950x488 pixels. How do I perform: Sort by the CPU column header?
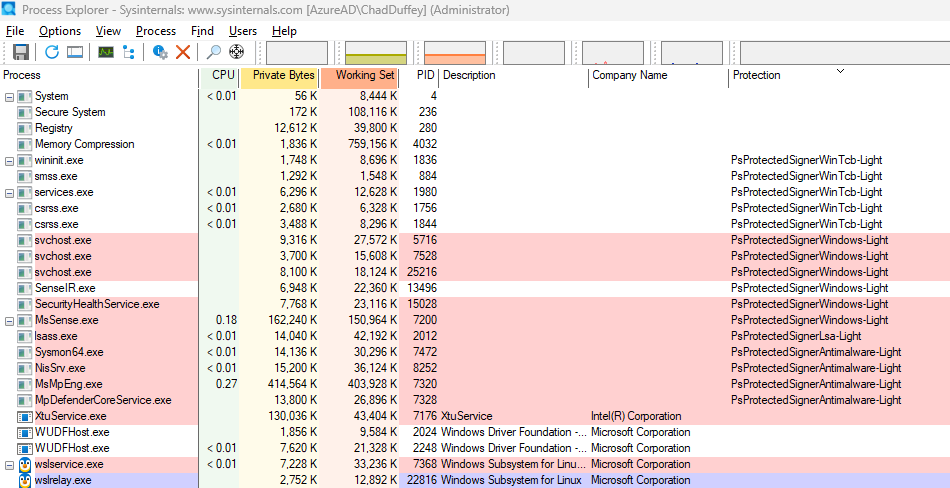click(219, 75)
